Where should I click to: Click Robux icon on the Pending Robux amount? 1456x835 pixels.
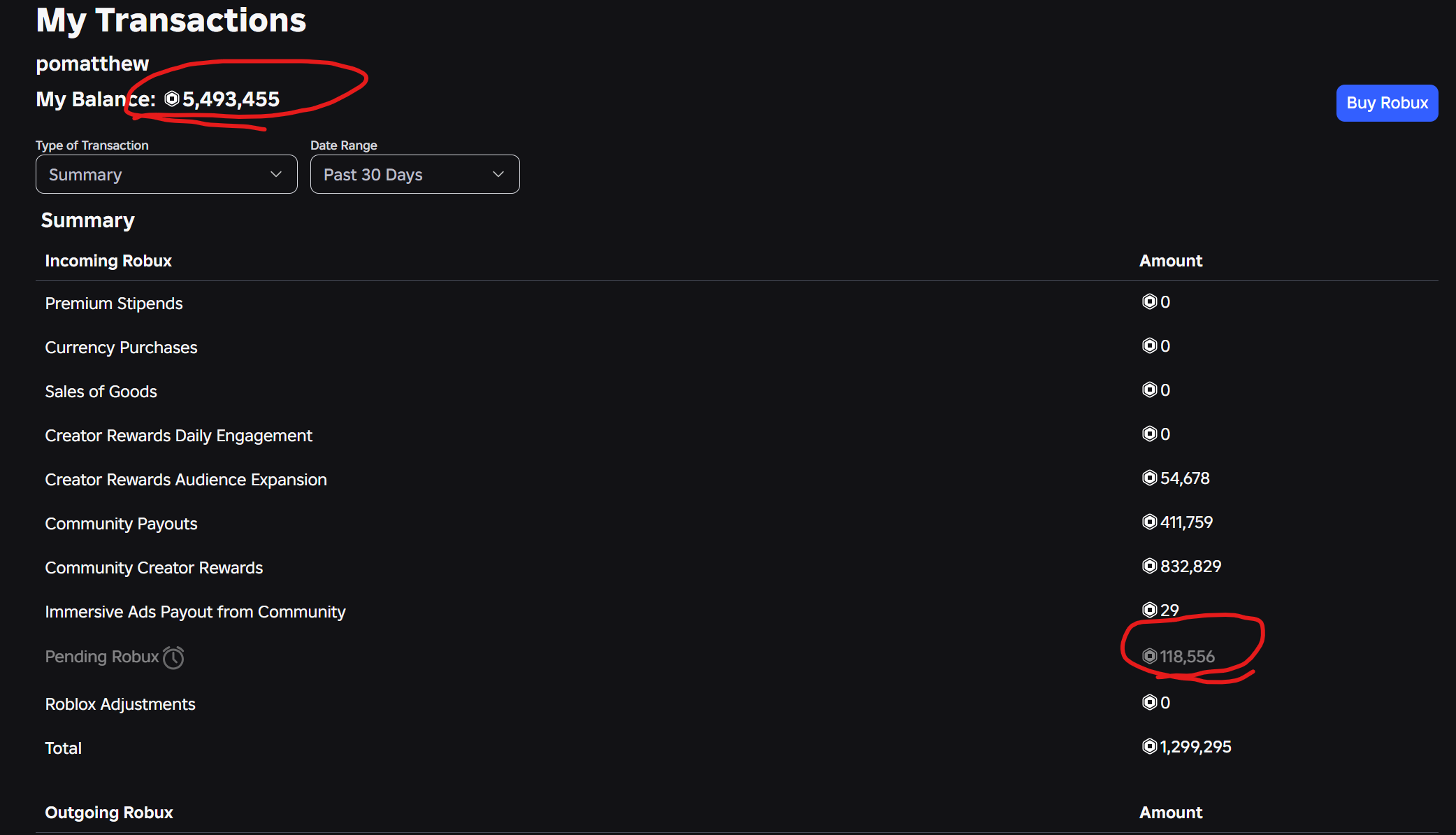tap(1150, 656)
